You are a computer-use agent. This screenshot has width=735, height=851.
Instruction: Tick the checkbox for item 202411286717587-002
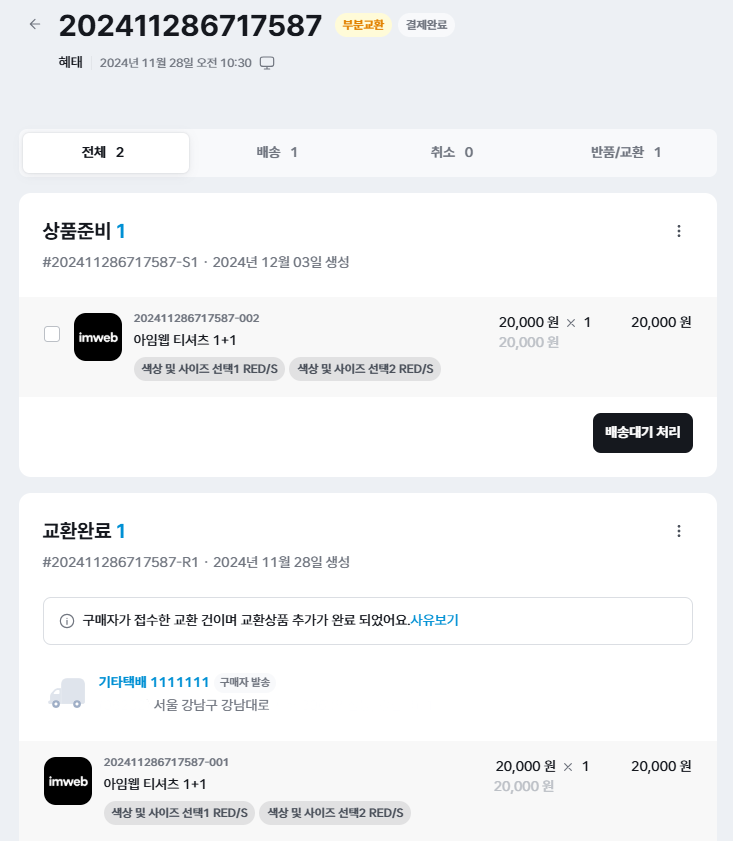click(x=52, y=334)
